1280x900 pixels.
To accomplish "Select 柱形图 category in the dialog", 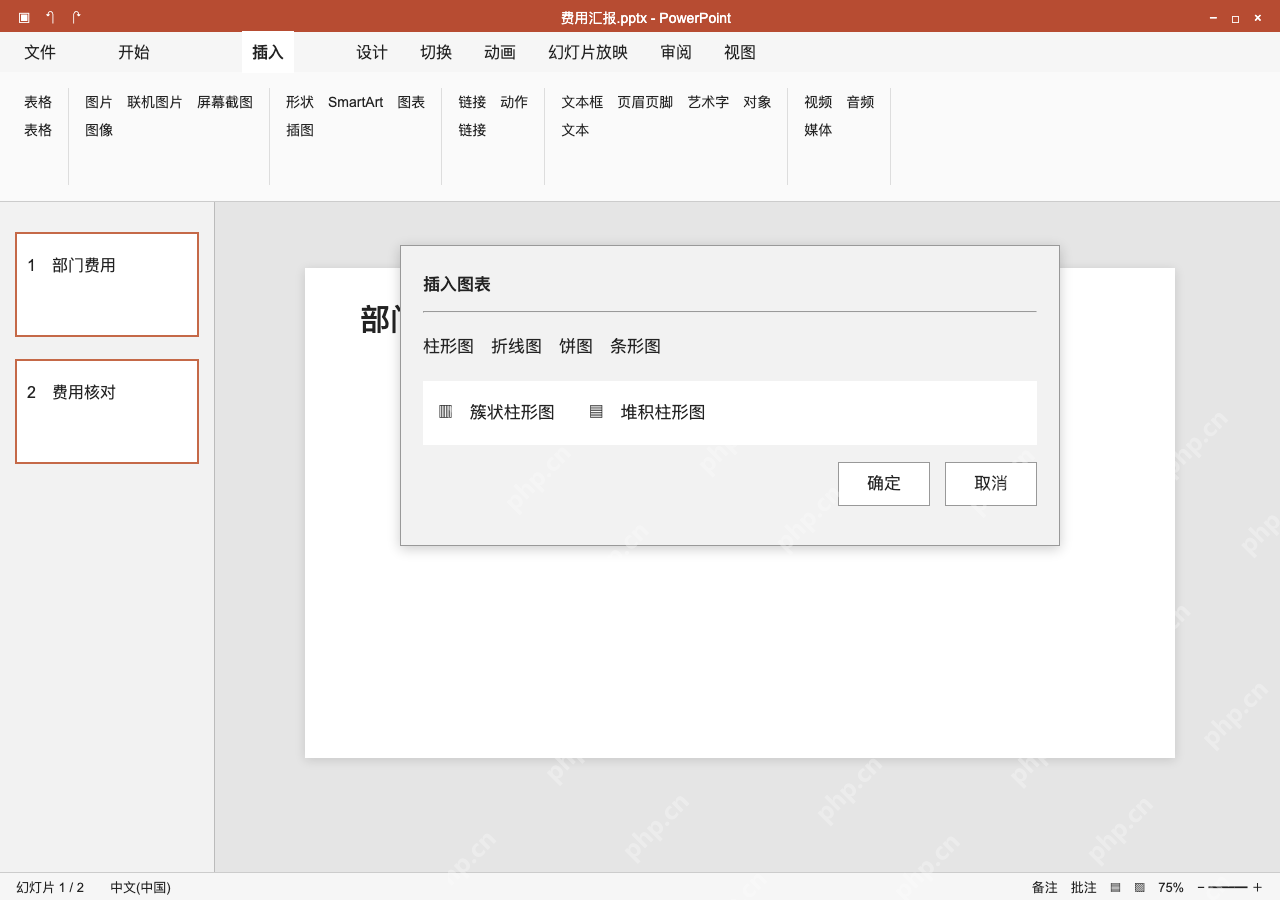I will 449,346.
